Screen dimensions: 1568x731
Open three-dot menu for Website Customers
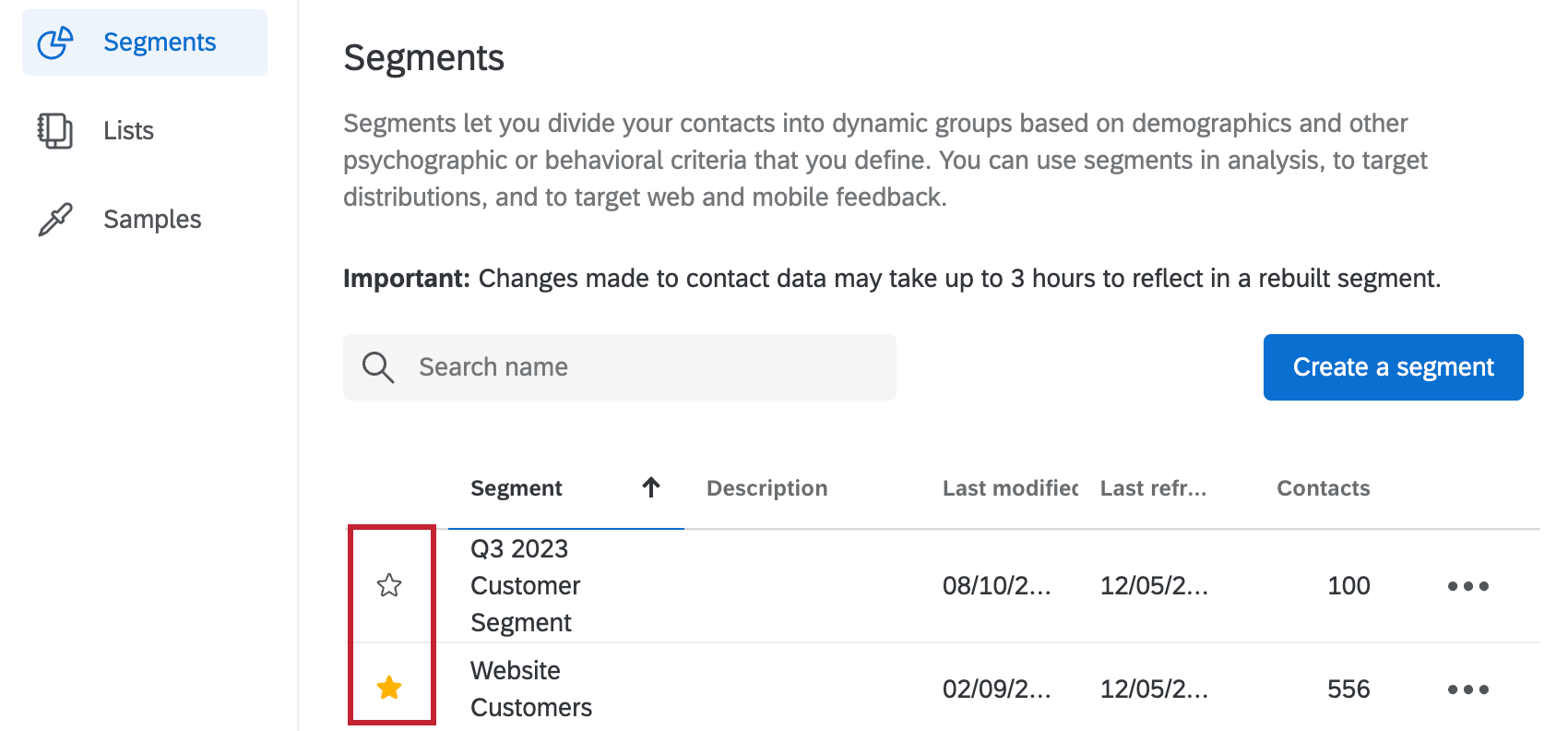pyautogui.click(x=1467, y=689)
